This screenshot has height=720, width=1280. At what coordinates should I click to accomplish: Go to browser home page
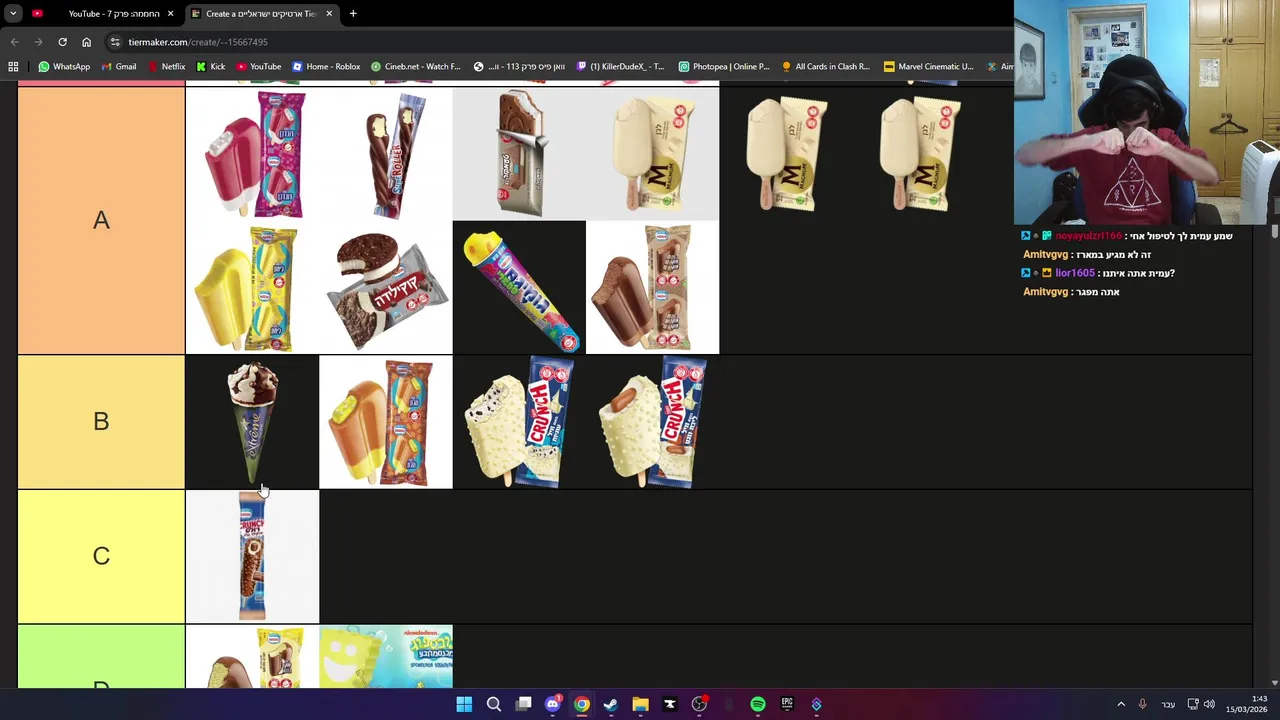click(86, 42)
